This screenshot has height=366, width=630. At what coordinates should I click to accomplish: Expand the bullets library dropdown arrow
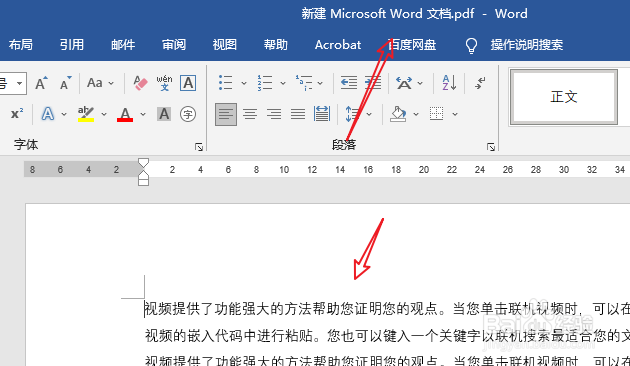[x=244, y=83]
